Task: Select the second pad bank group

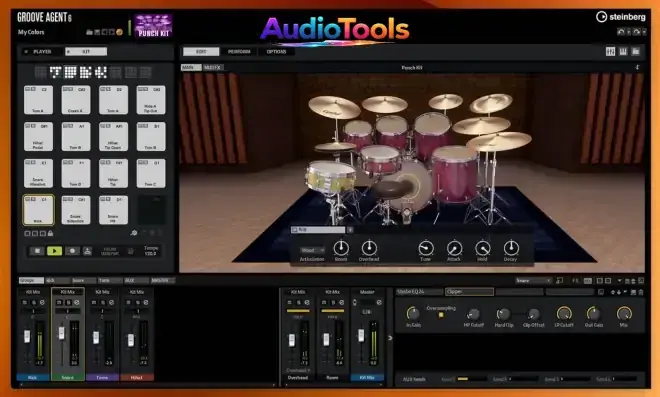Action: tap(56, 72)
